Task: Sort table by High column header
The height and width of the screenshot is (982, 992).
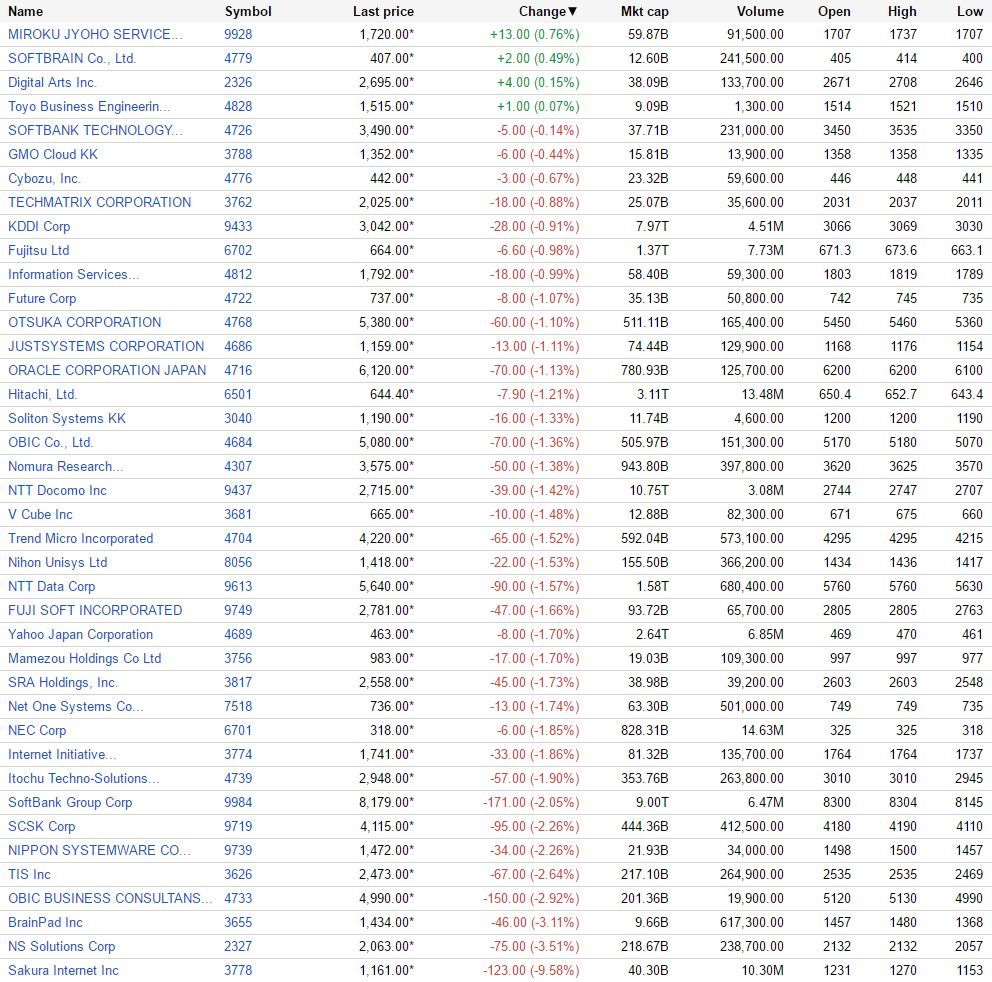Action: (x=902, y=11)
